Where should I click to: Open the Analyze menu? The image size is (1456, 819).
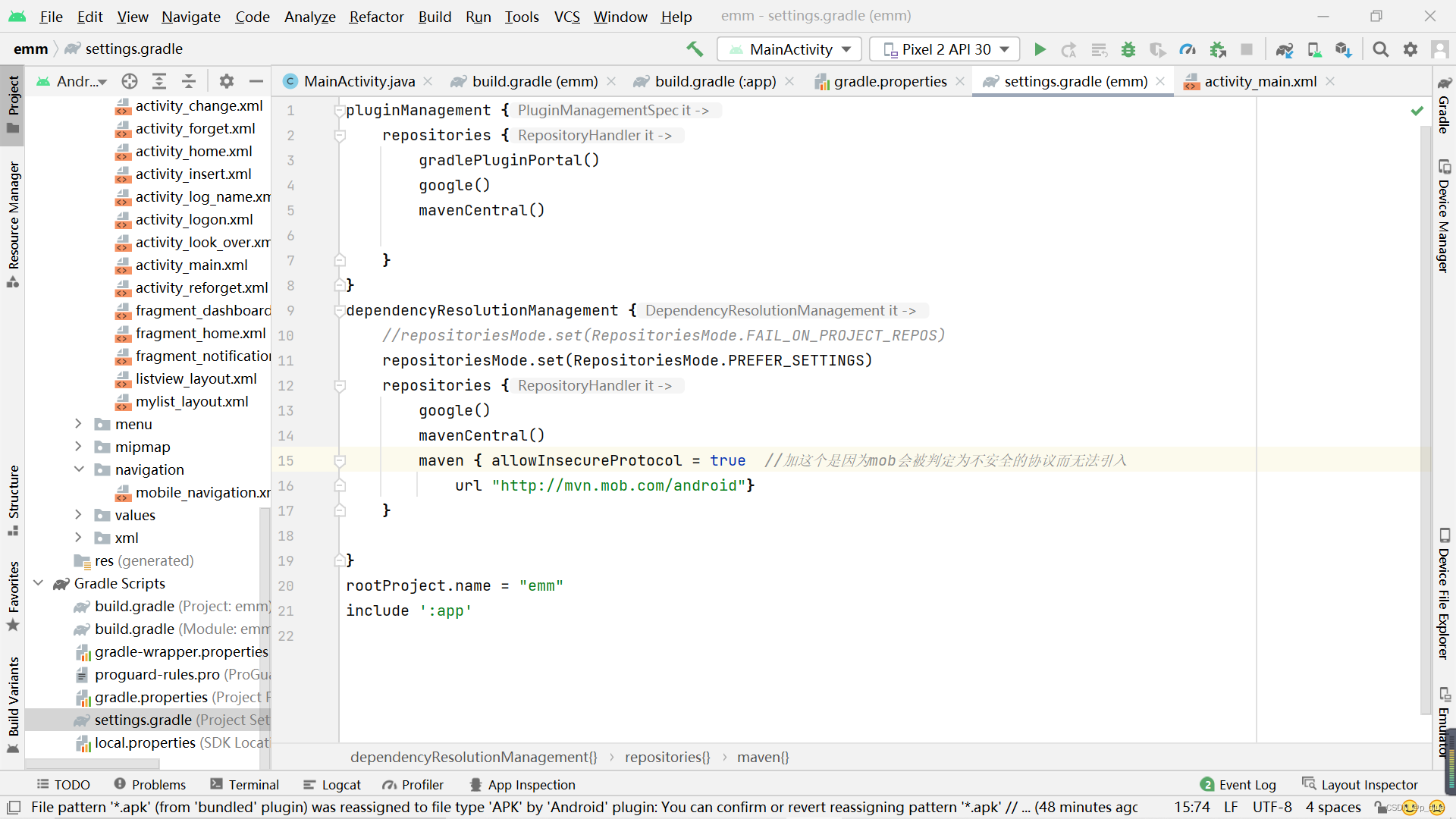[x=309, y=17]
